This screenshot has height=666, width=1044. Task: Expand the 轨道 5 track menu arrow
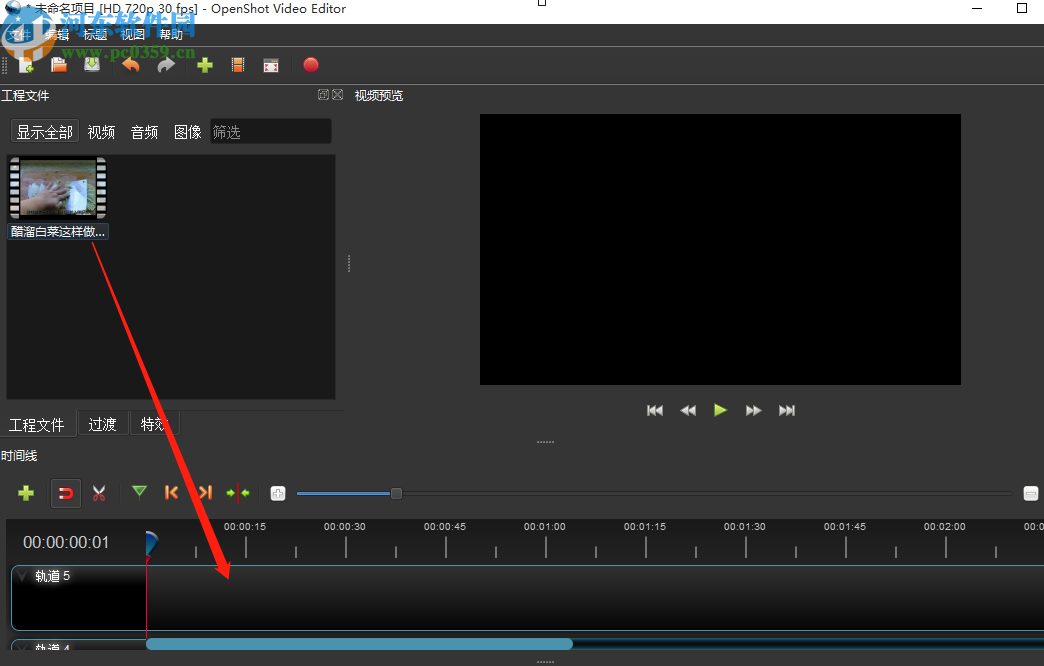tap(23, 576)
